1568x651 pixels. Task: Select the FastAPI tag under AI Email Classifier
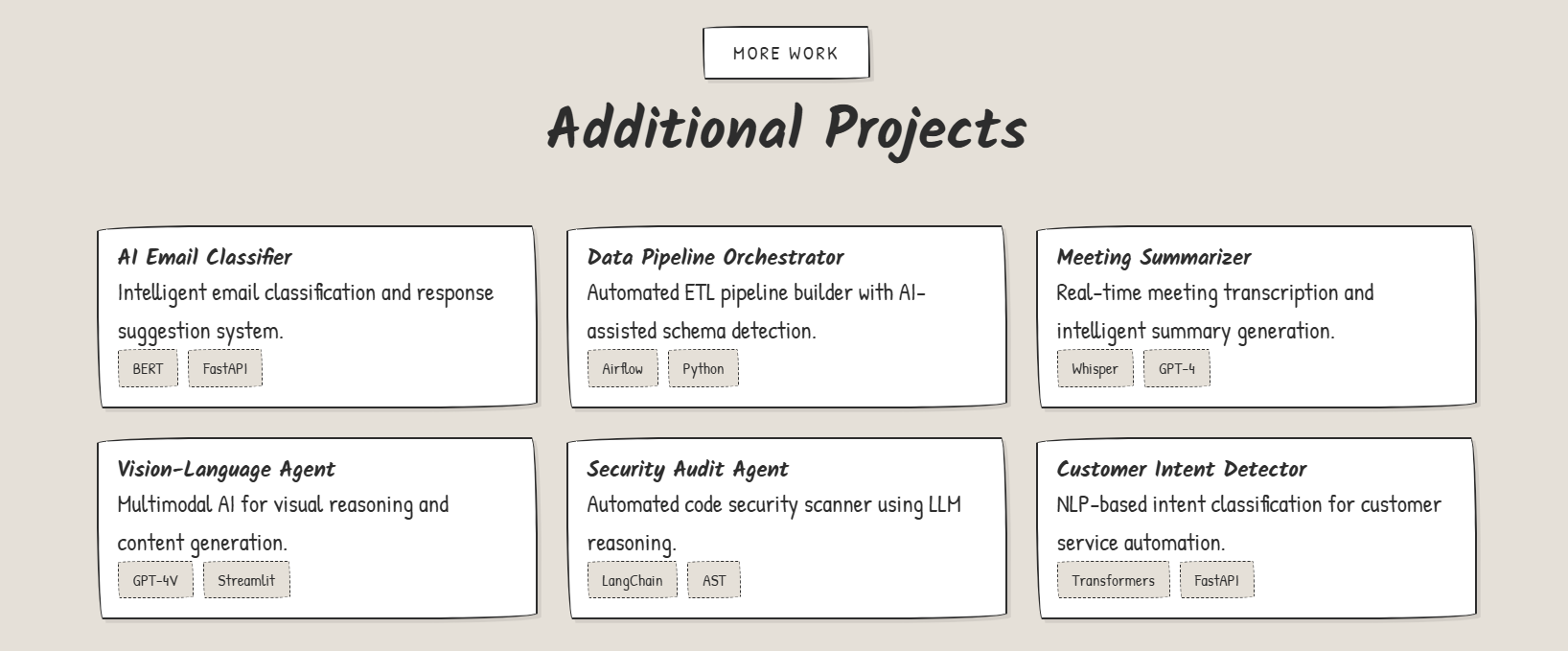tap(225, 369)
